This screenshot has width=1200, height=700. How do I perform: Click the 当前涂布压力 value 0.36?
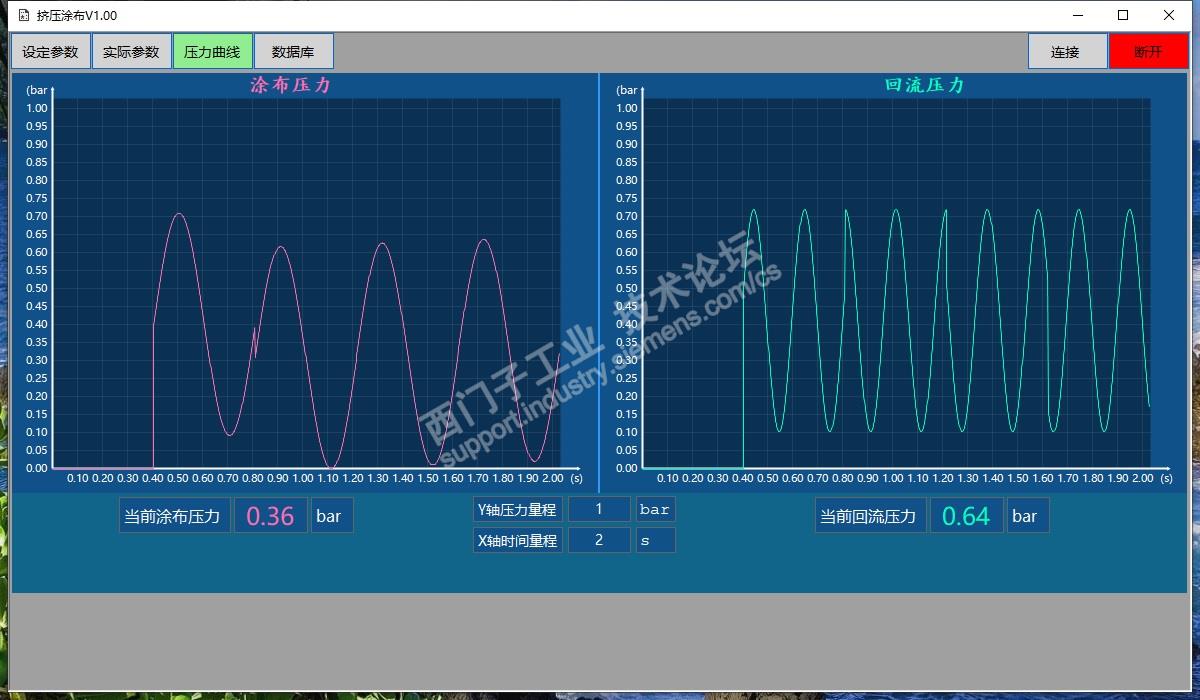pyautogui.click(x=270, y=516)
